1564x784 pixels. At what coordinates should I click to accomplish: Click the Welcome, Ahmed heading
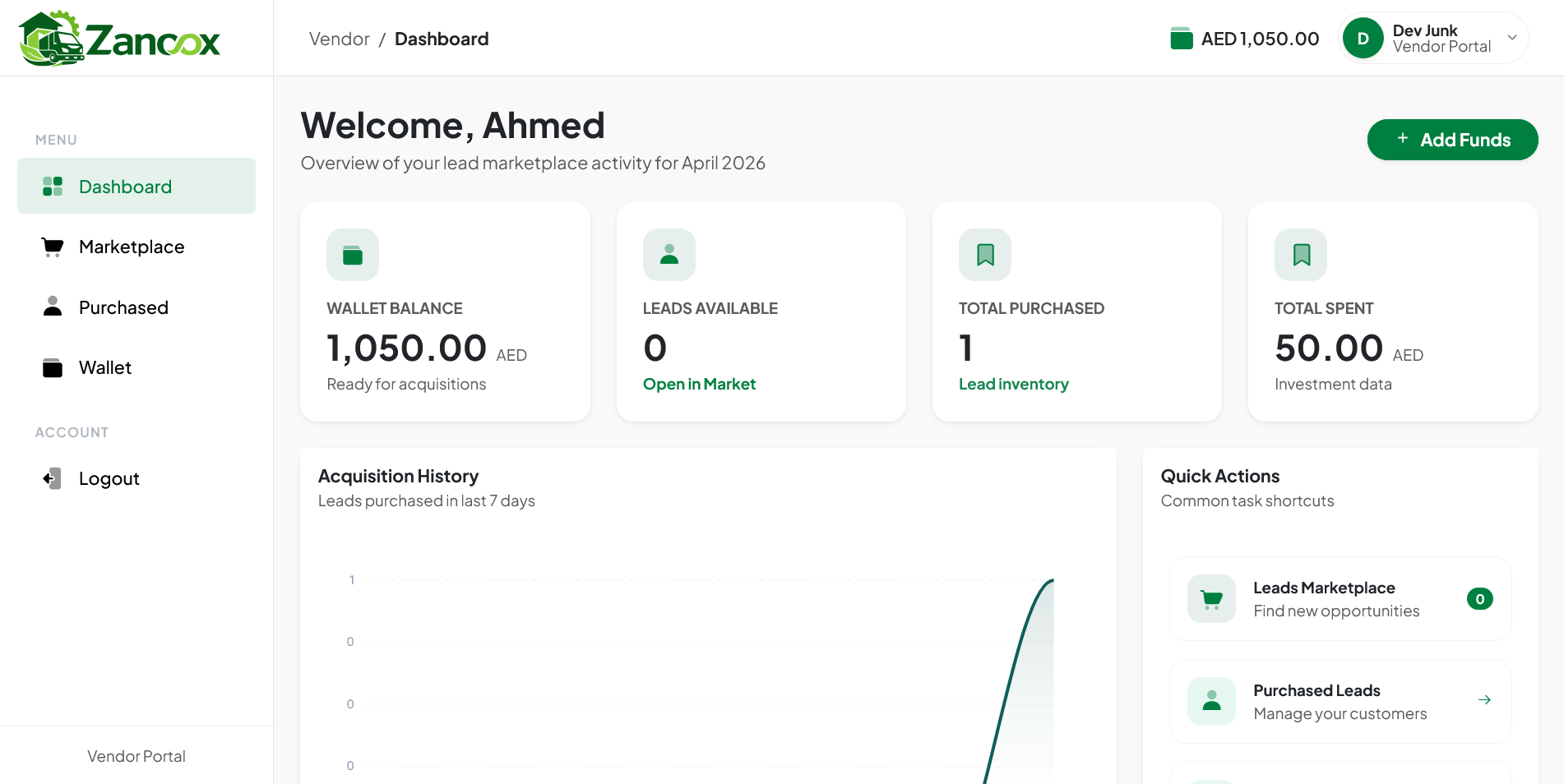point(452,126)
